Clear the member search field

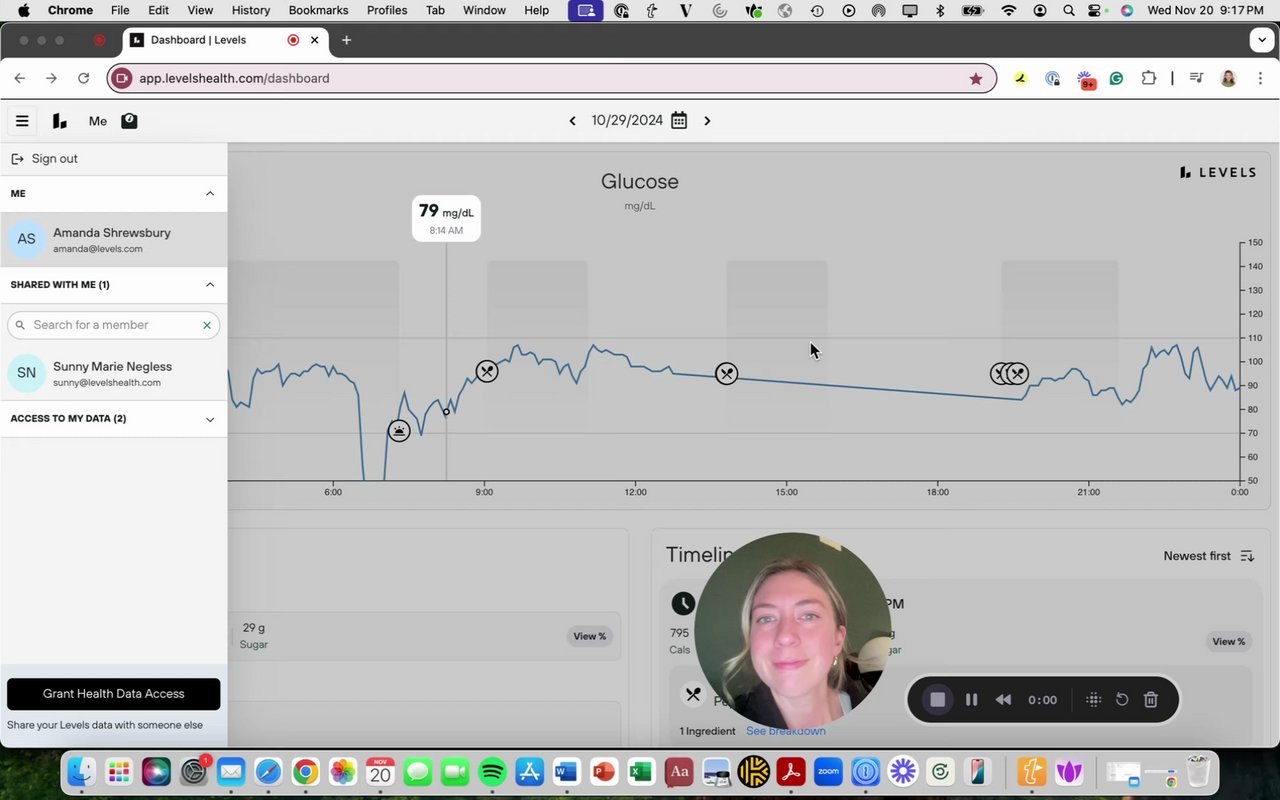[x=207, y=325]
